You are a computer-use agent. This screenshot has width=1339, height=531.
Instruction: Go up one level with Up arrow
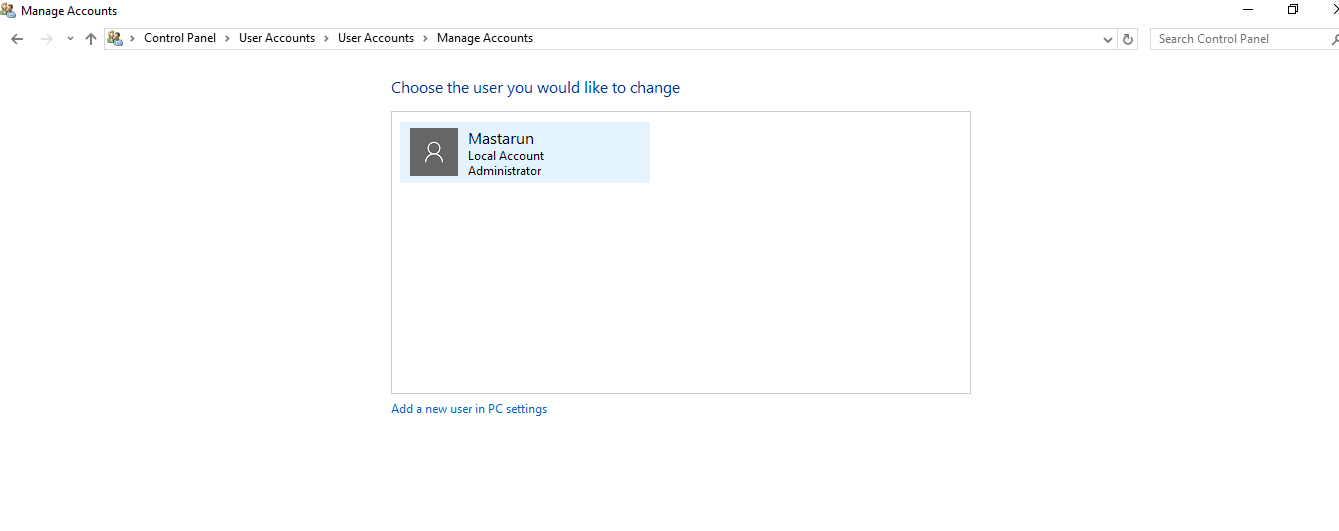91,39
